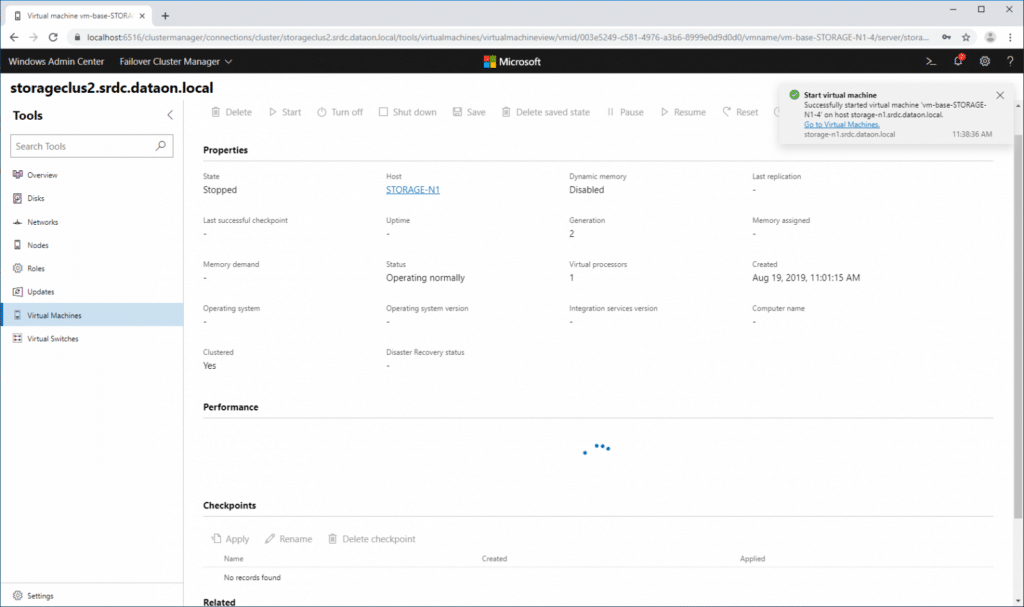Reload the page with the refresh icon
This screenshot has width=1024, height=607.
click(x=53, y=37)
